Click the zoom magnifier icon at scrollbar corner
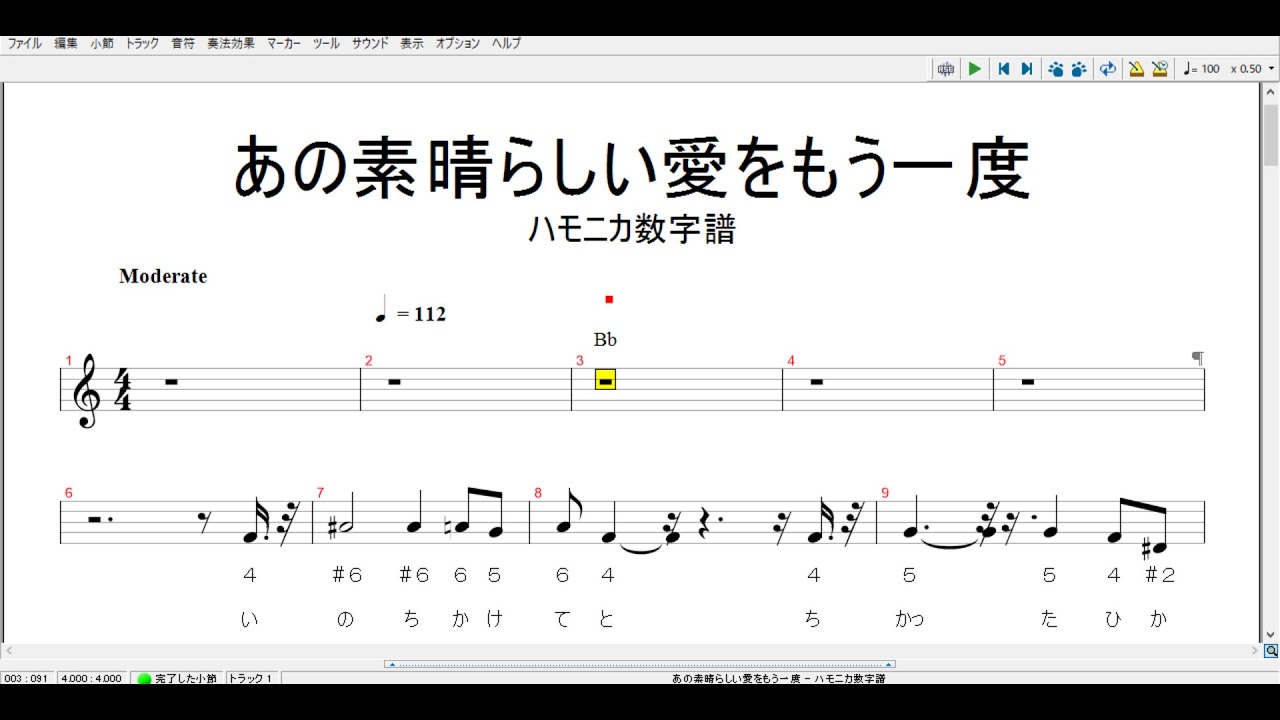The width and height of the screenshot is (1280, 720). point(1270,651)
